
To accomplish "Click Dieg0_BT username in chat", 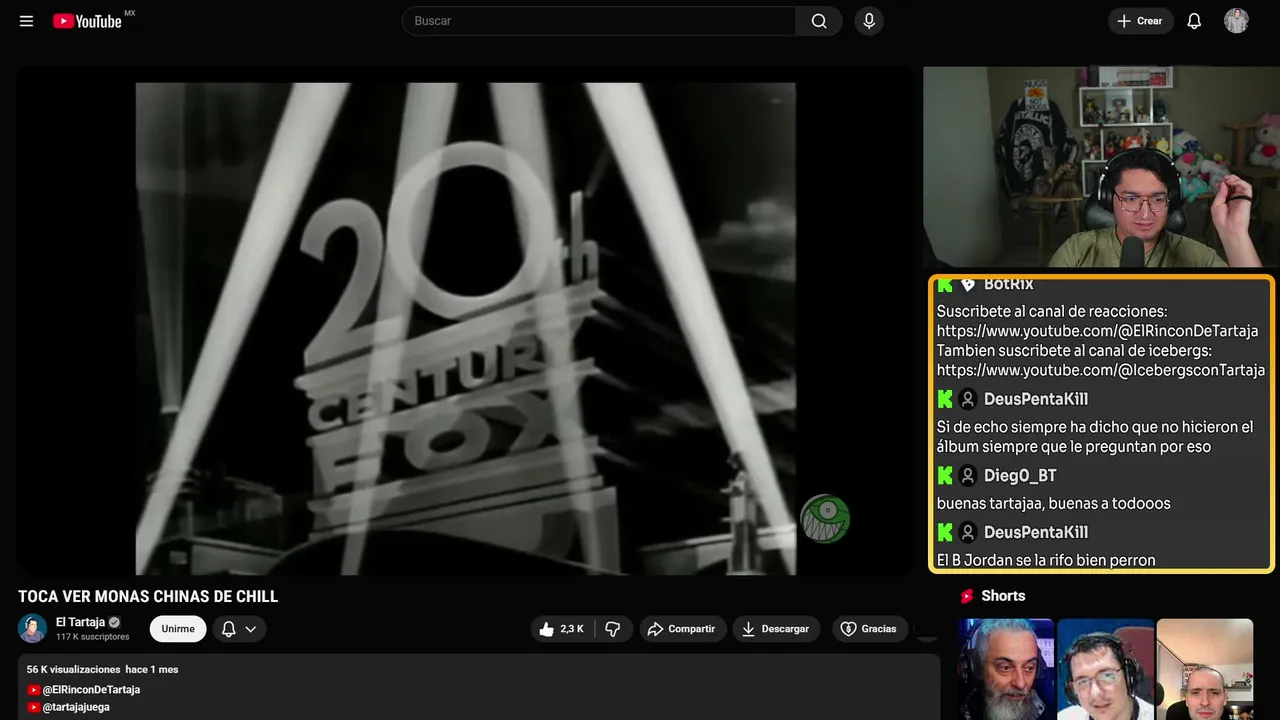I will point(1020,476).
